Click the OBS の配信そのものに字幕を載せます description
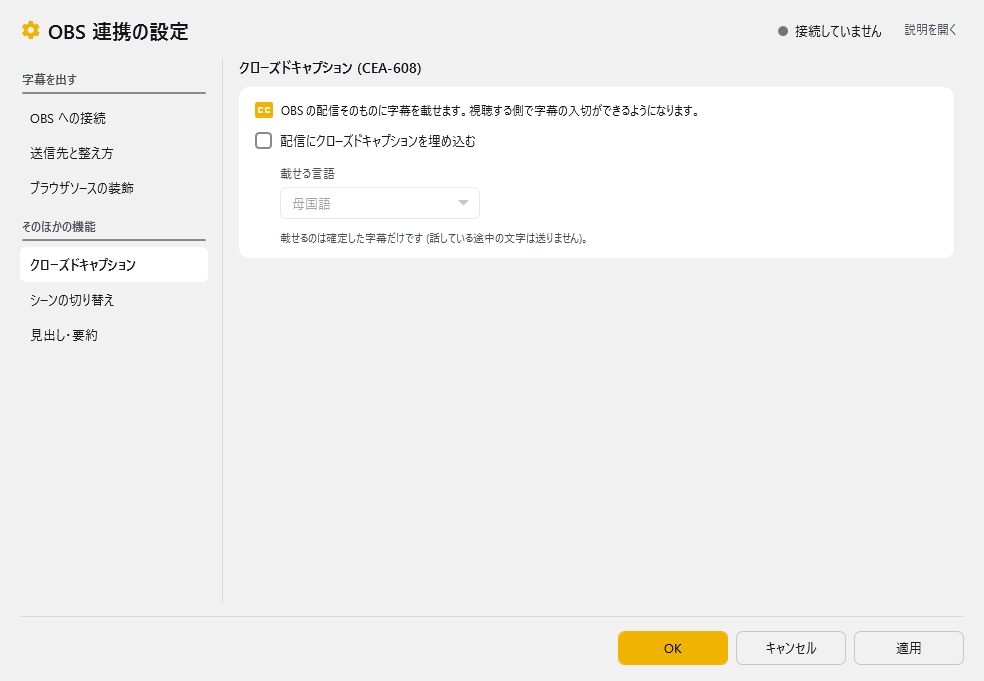The width and height of the screenshot is (984, 681). (x=490, y=111)
